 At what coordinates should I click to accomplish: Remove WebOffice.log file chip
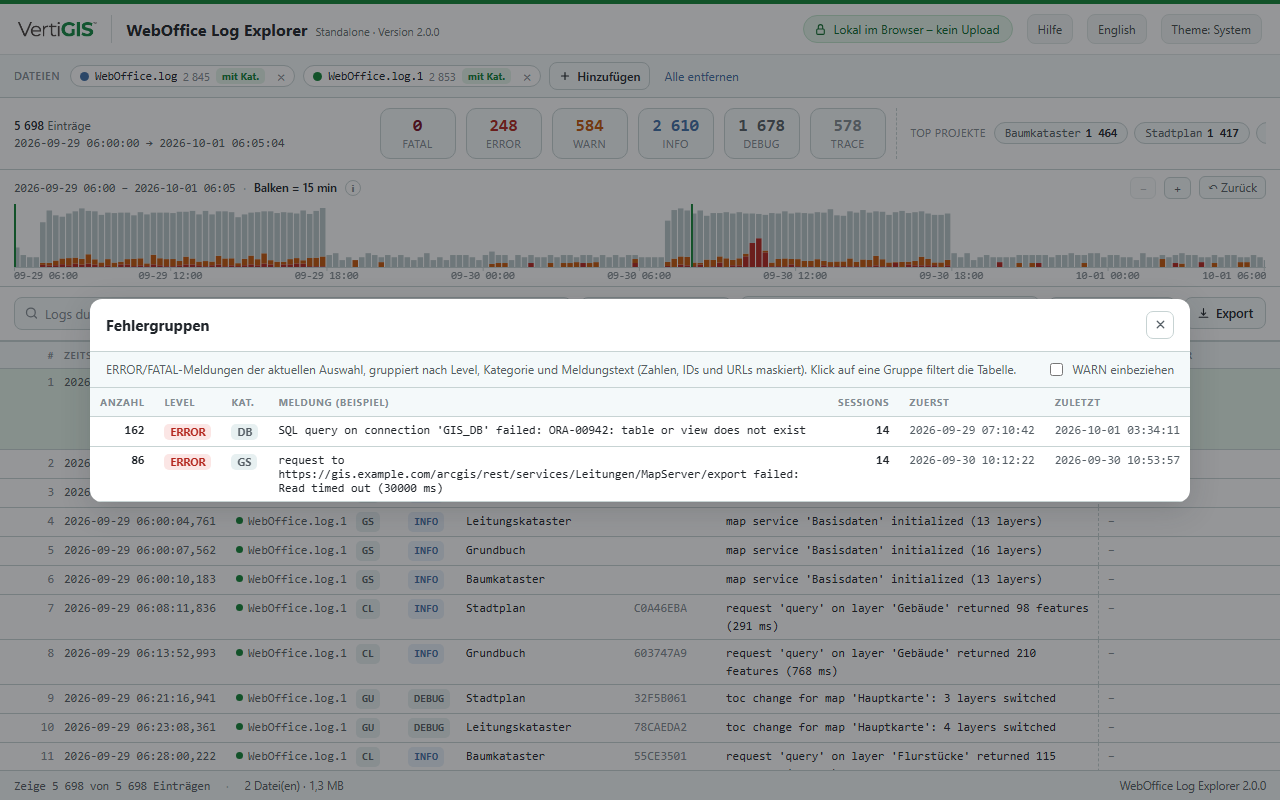coord(281,77)
